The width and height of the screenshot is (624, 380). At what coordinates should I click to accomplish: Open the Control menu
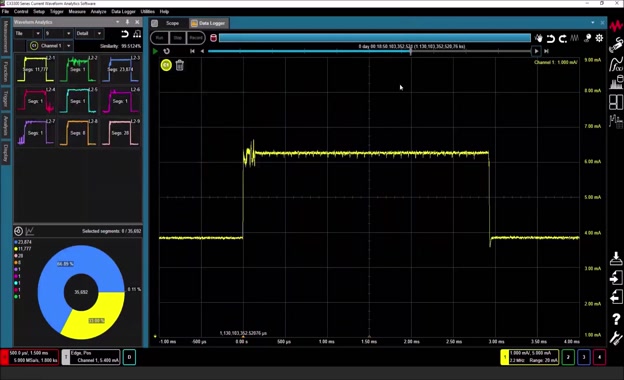(21, 12)
